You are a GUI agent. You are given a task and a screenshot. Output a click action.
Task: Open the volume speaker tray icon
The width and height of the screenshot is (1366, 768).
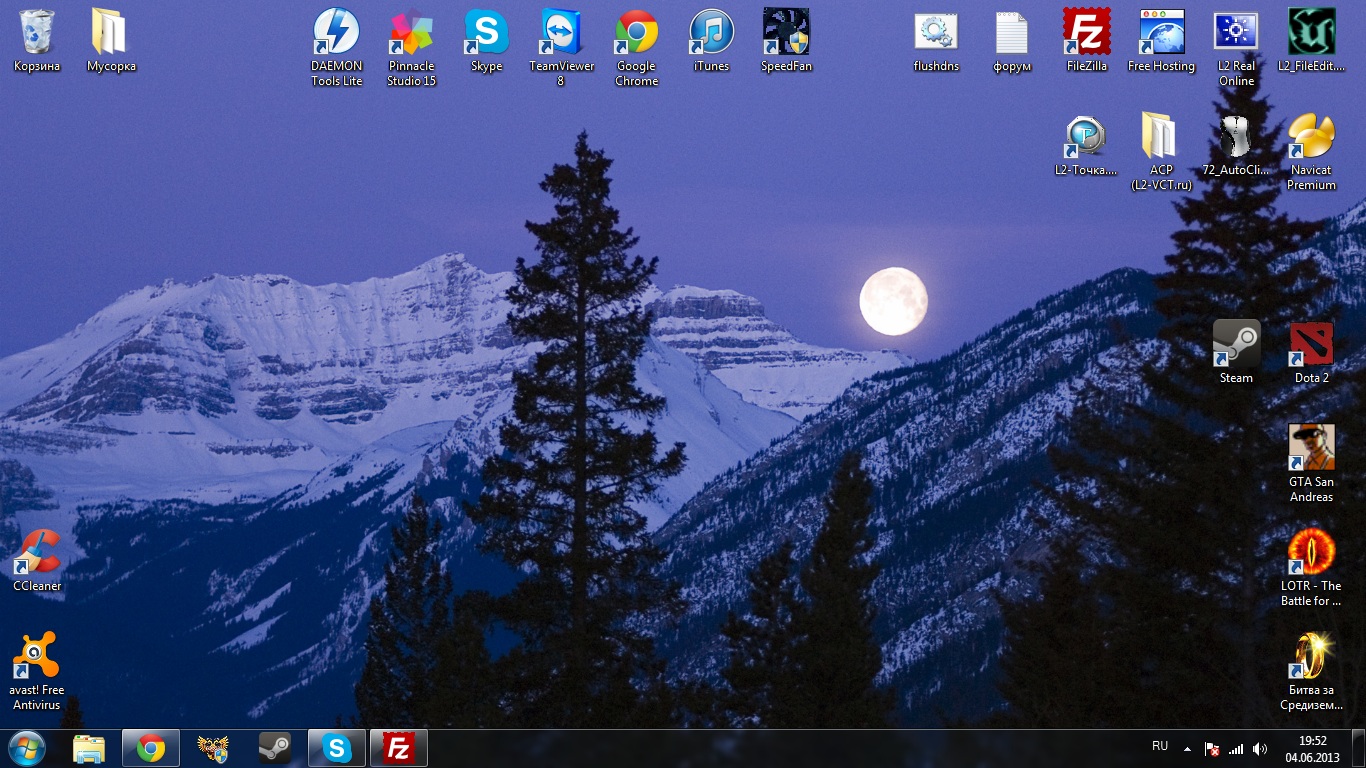pos(1260,748)
